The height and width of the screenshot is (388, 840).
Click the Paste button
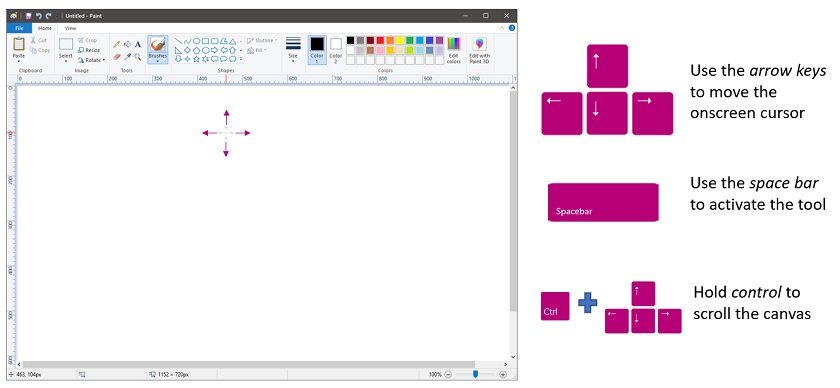[19, 50]
